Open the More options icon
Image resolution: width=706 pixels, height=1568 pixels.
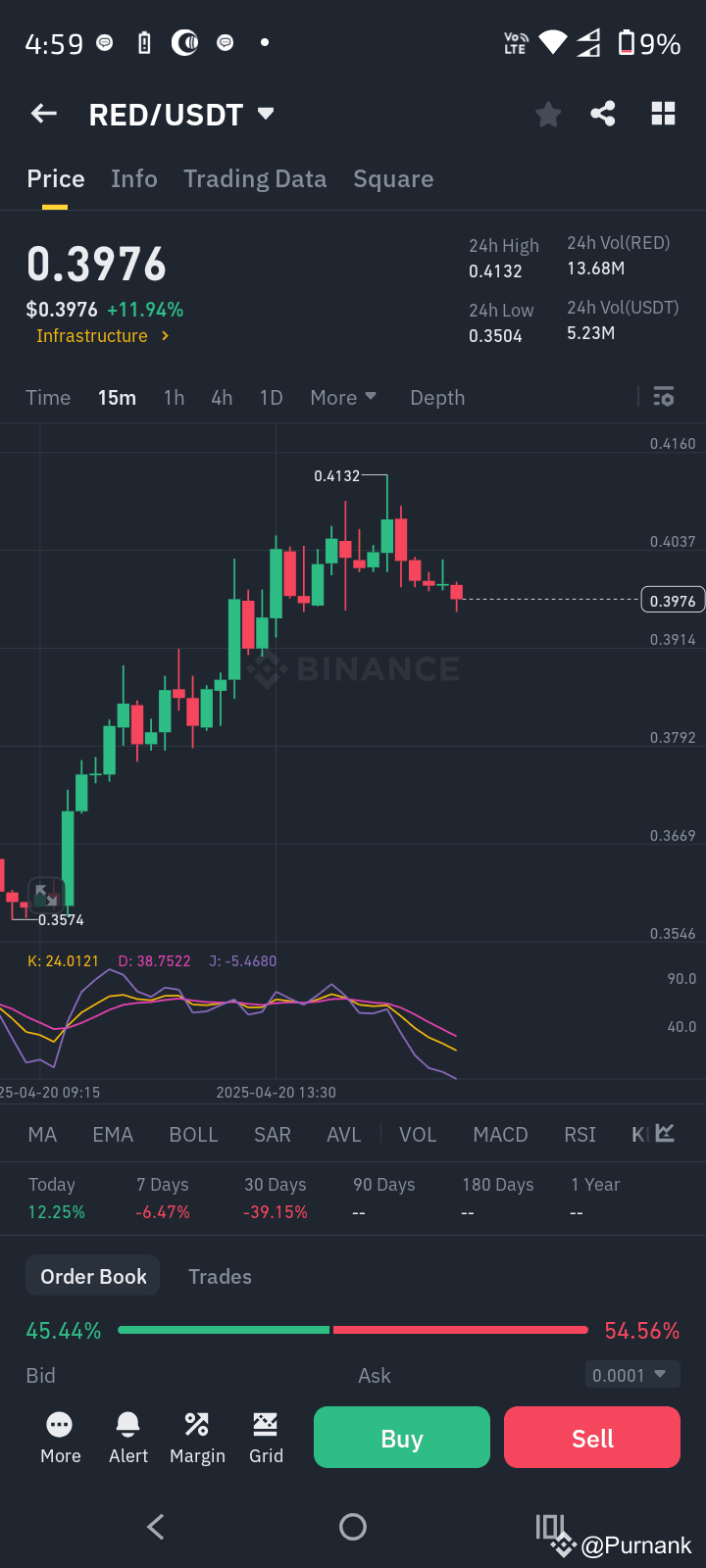pos(60,1438)
